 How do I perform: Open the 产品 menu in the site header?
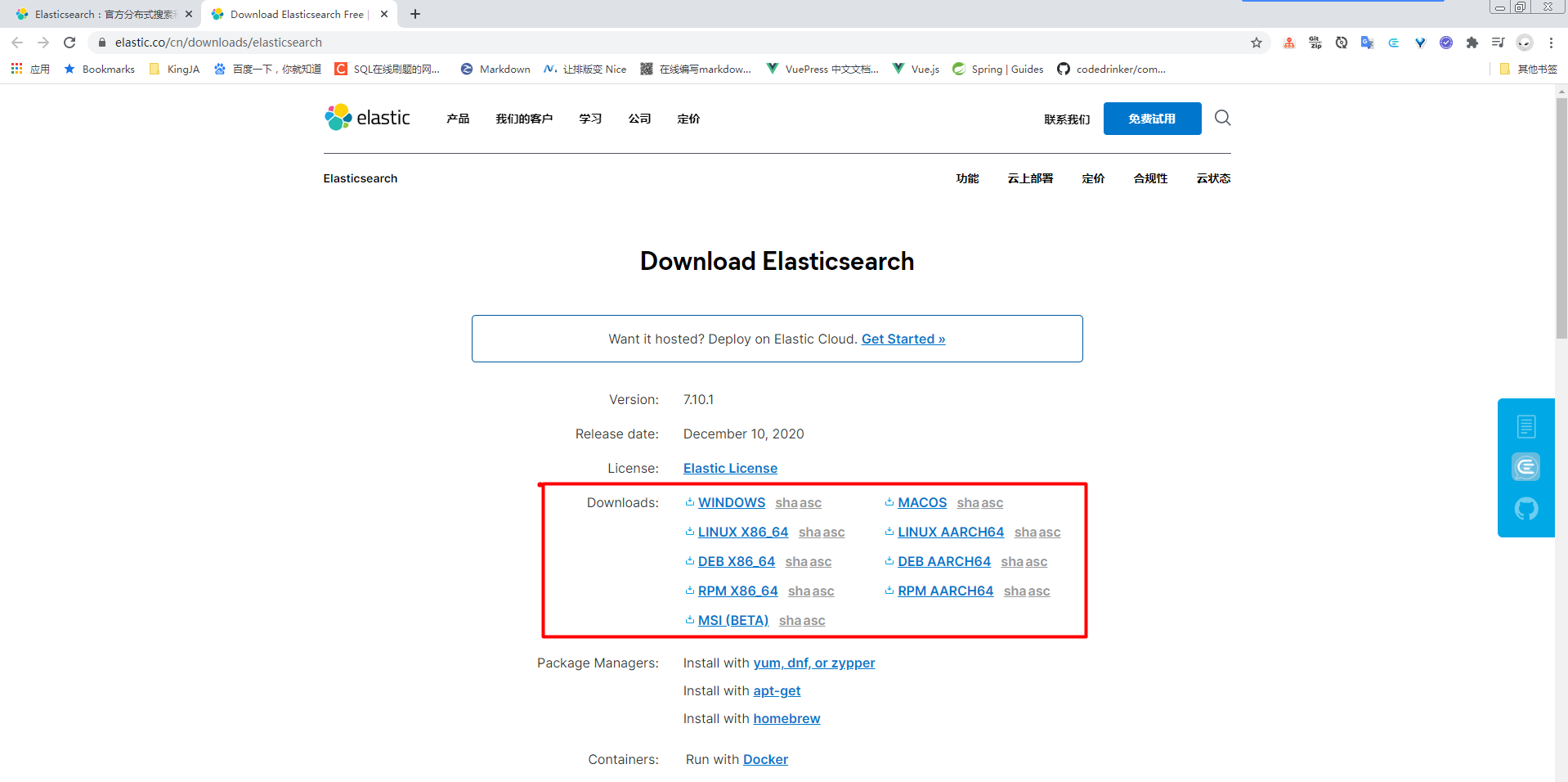click(x=458, y=119)
